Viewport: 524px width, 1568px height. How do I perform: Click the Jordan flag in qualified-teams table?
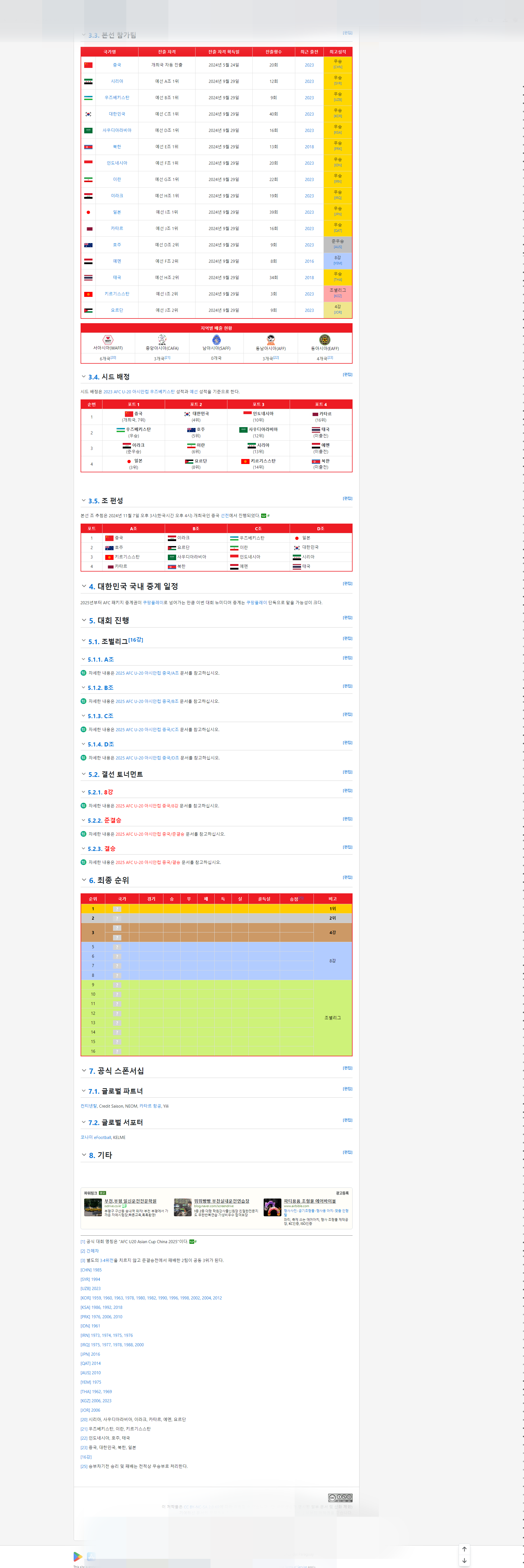88,310
